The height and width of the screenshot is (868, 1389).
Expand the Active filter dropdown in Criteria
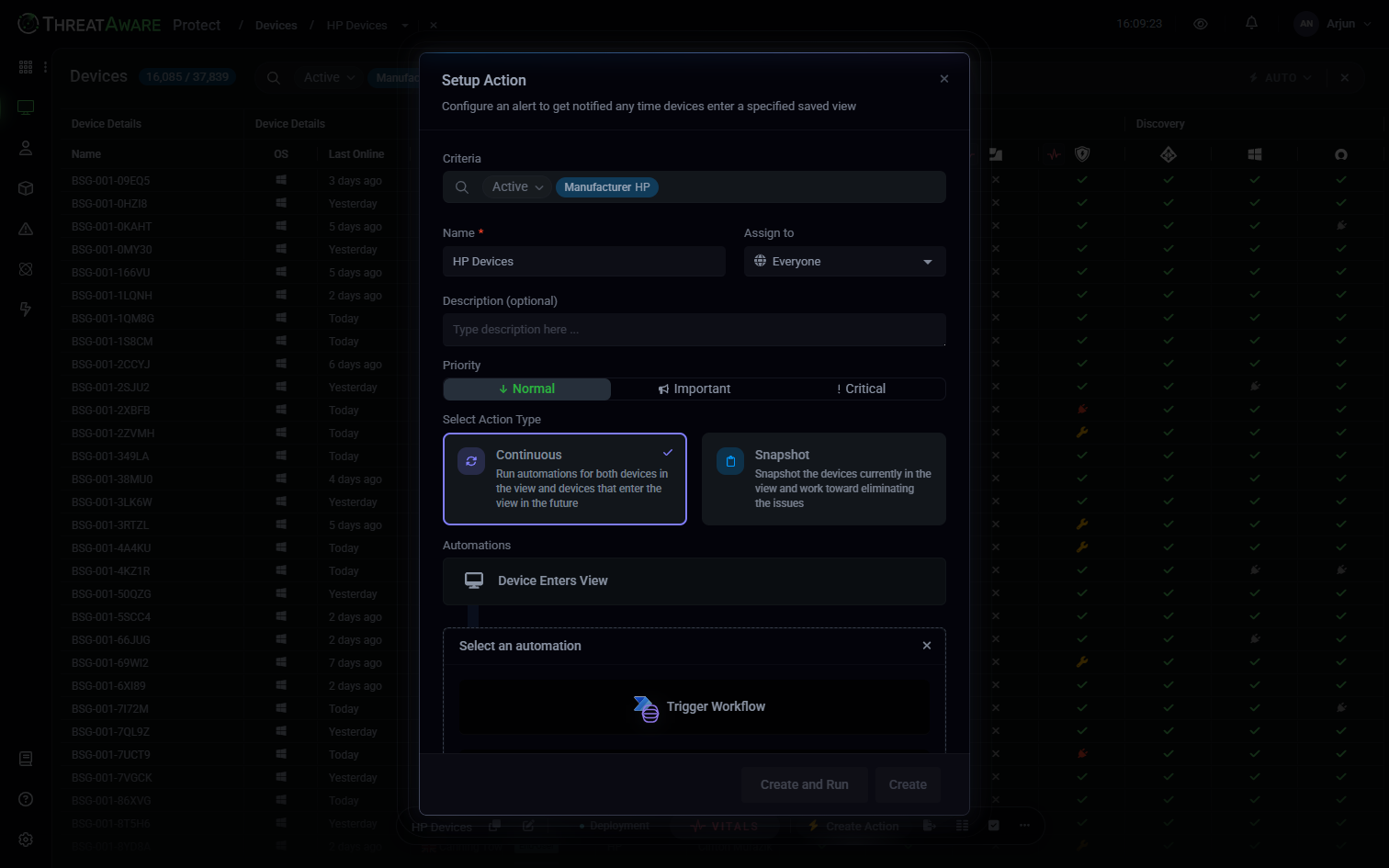pyautogui.click(x=517, y=187)
